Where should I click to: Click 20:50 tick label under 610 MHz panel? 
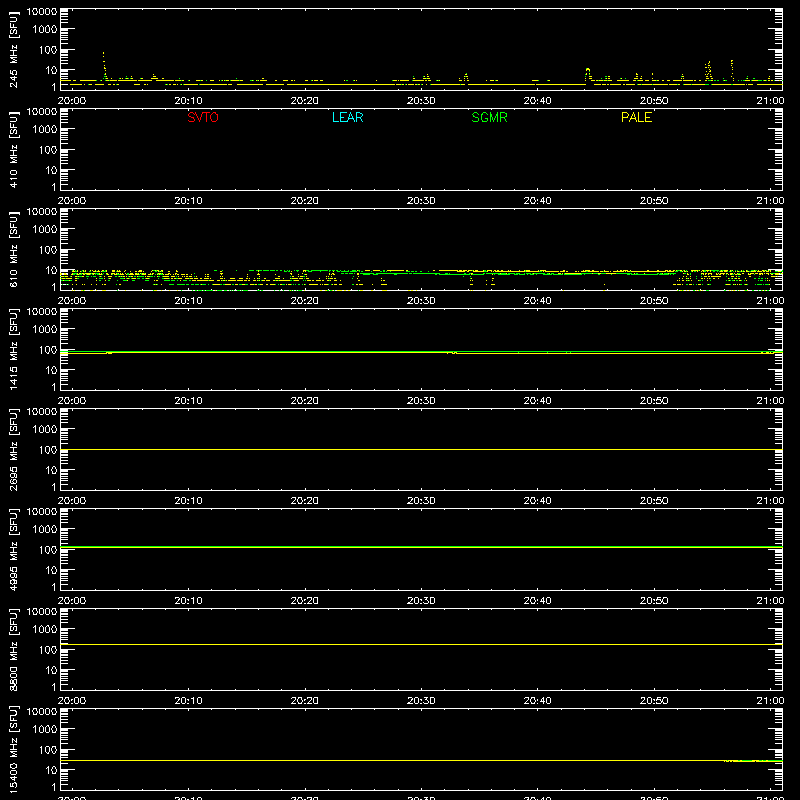[x=654, y=301]
